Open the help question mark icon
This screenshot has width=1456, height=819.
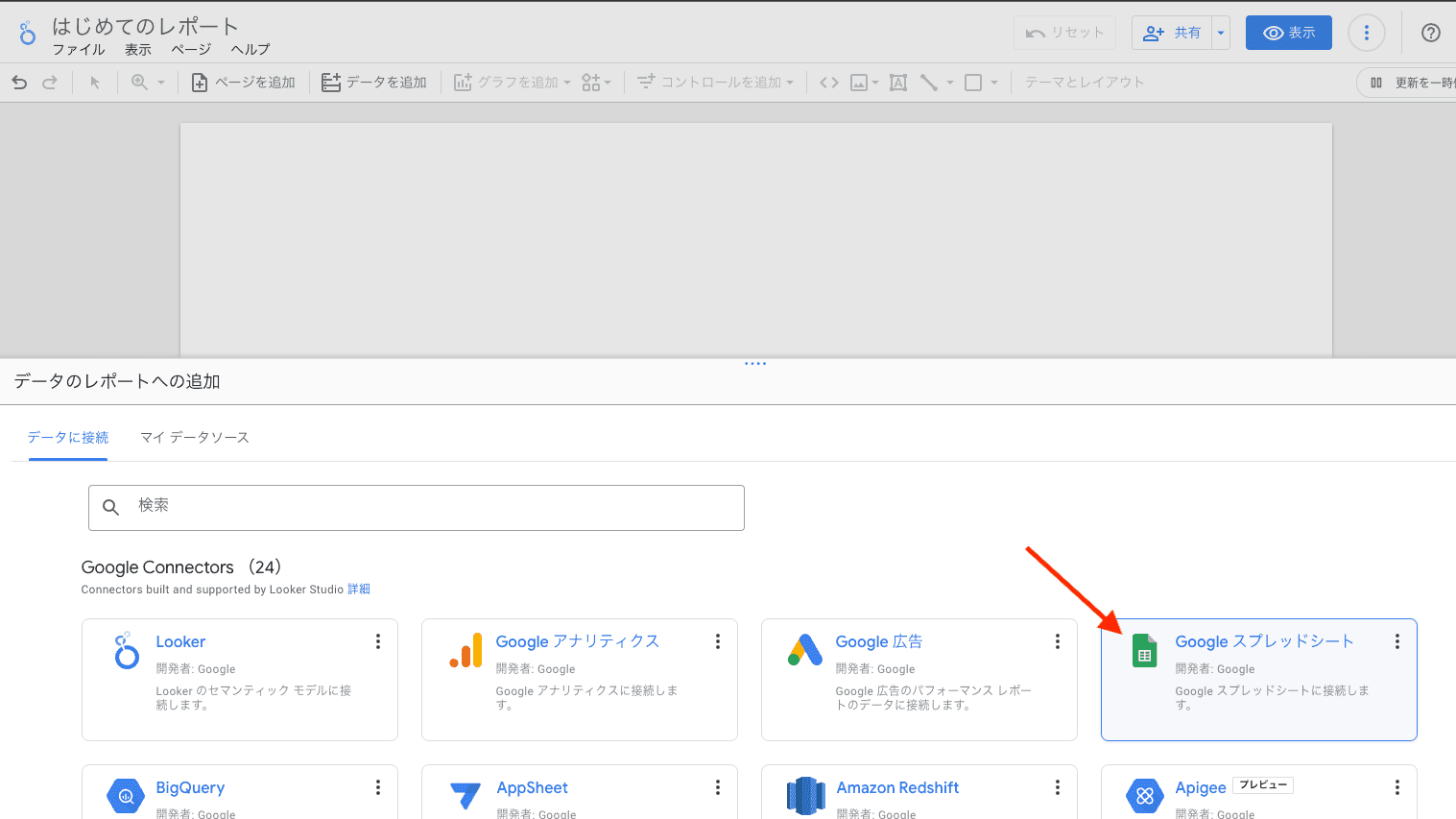point(1430,33)
